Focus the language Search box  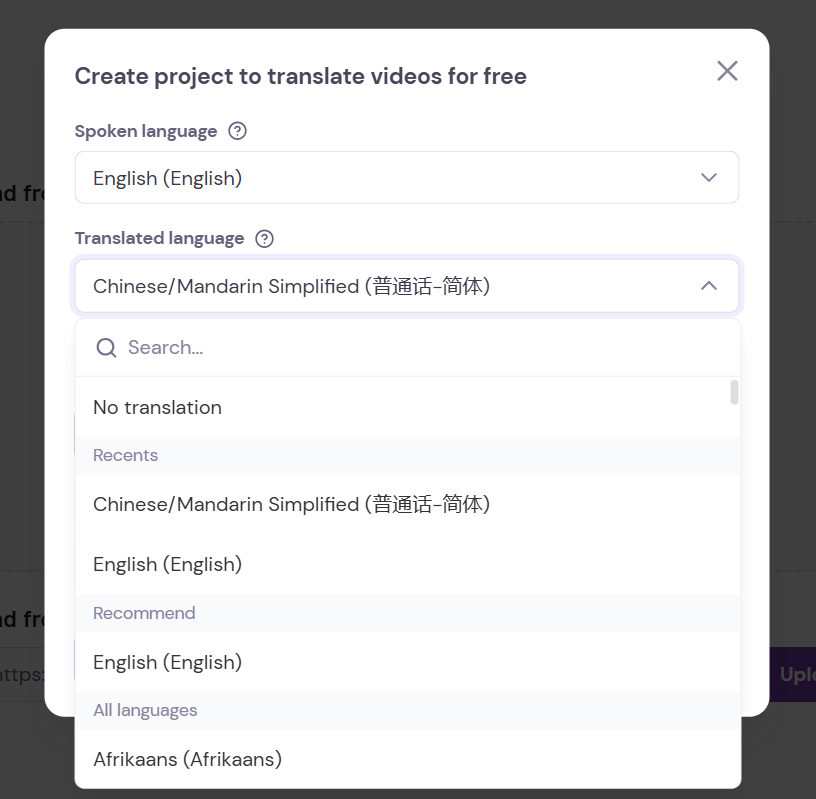pyautogui.click(x=420, y=348)
